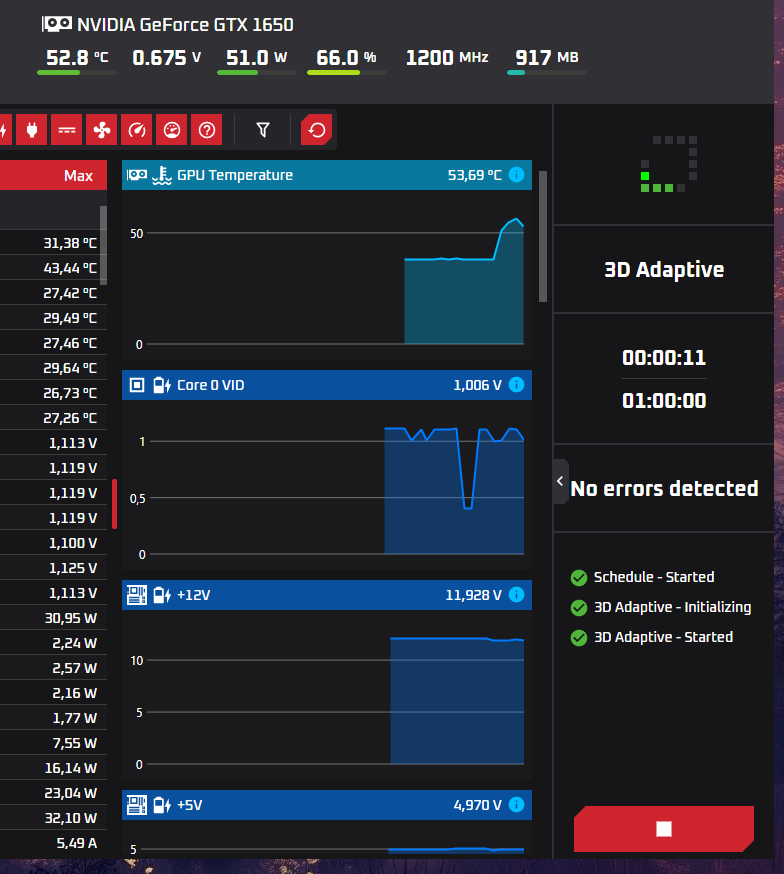Click the 31,38 °C max value row
This screenshot has width=784, height=874.
53,243
